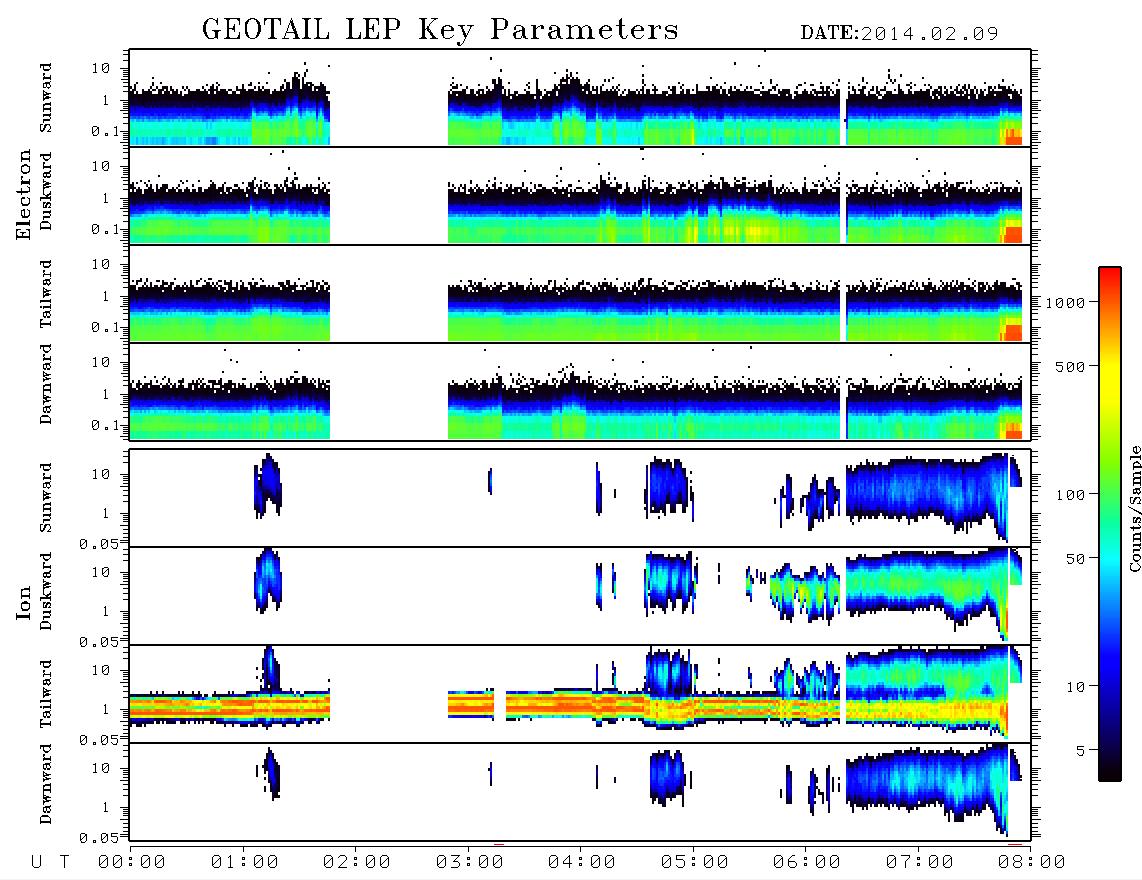Select the Electron "Tailward" axis label
Viewport: 1142px width, 880px height.
click(x=46, y=294)
